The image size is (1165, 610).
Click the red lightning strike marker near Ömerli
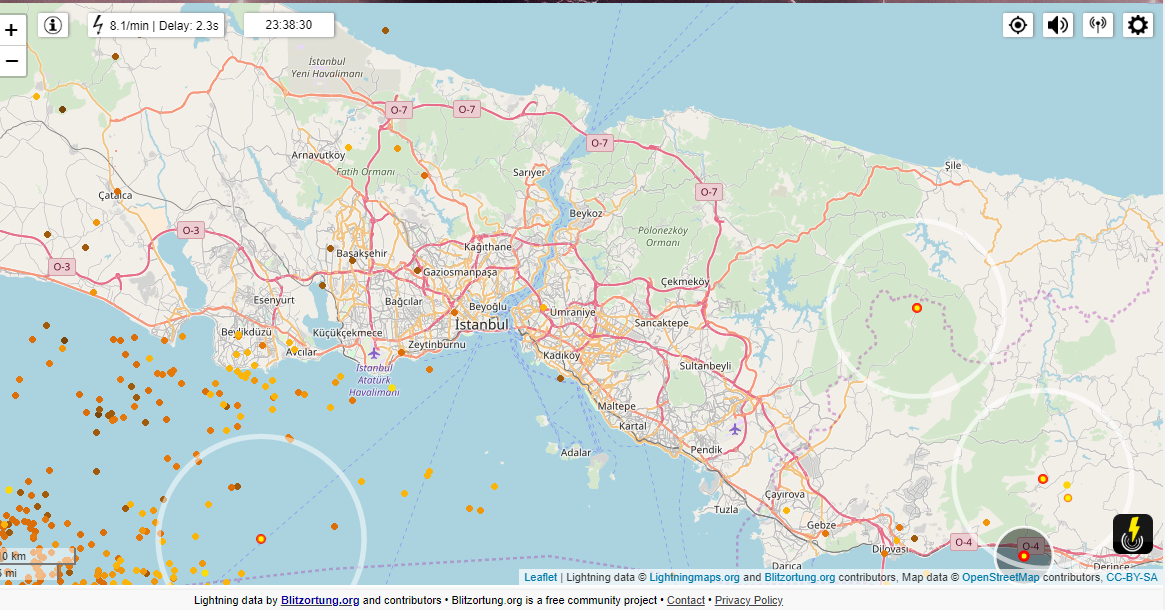click(916, 308)
